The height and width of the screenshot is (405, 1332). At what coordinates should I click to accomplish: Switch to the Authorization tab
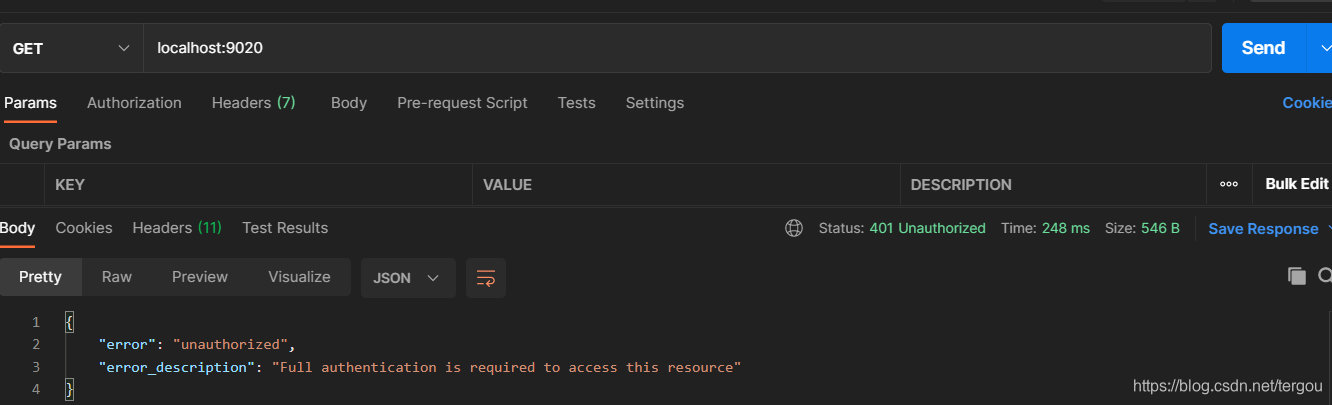134,103
